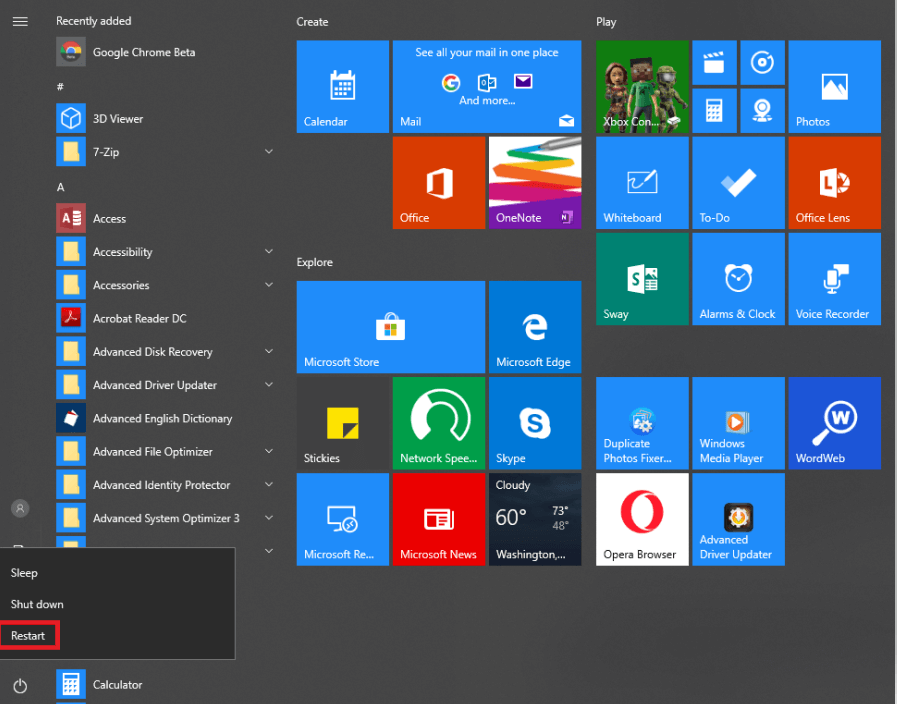Screen dimensions: 897x704
Task: Launch the WordWeb tile
Action: click(834, 422)
